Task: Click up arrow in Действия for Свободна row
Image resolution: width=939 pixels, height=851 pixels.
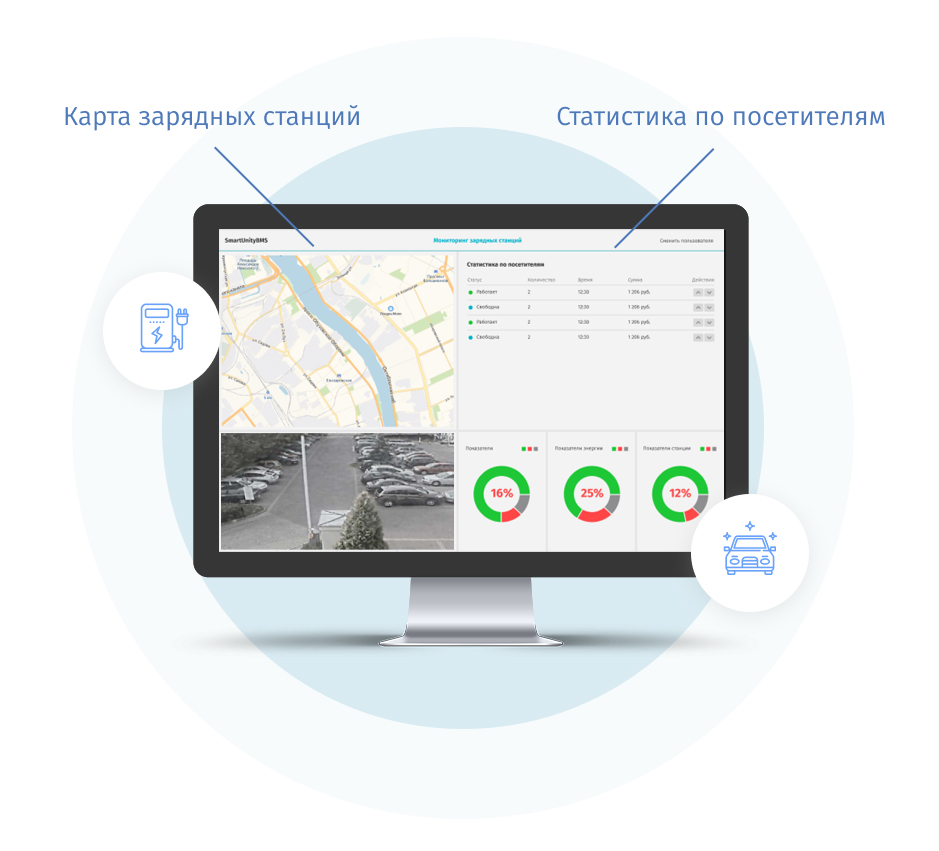Action: (x=698, y=305)
